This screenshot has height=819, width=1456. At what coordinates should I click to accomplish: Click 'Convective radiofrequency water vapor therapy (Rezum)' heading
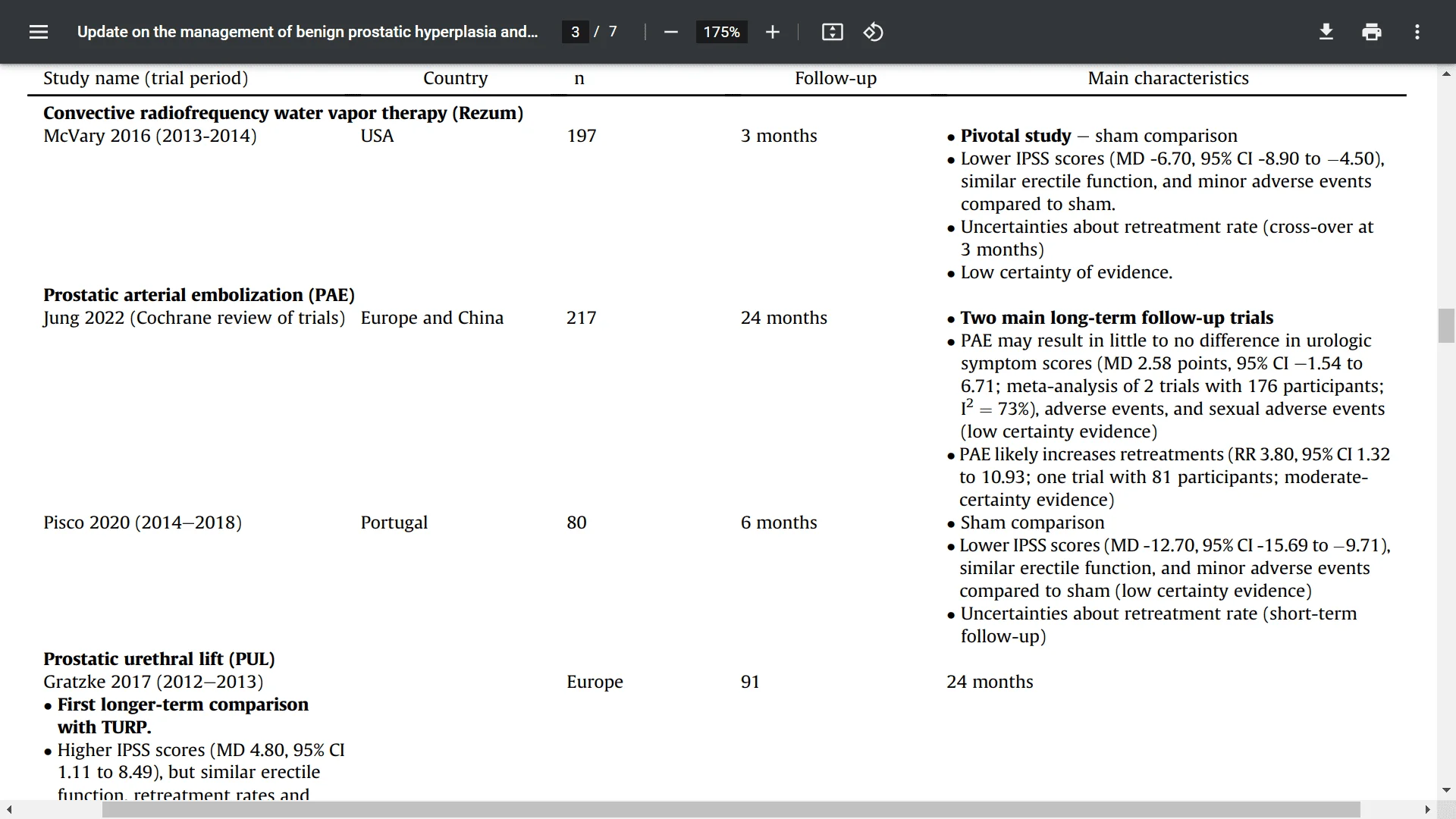pyautogui.click(x=283, y=113)
